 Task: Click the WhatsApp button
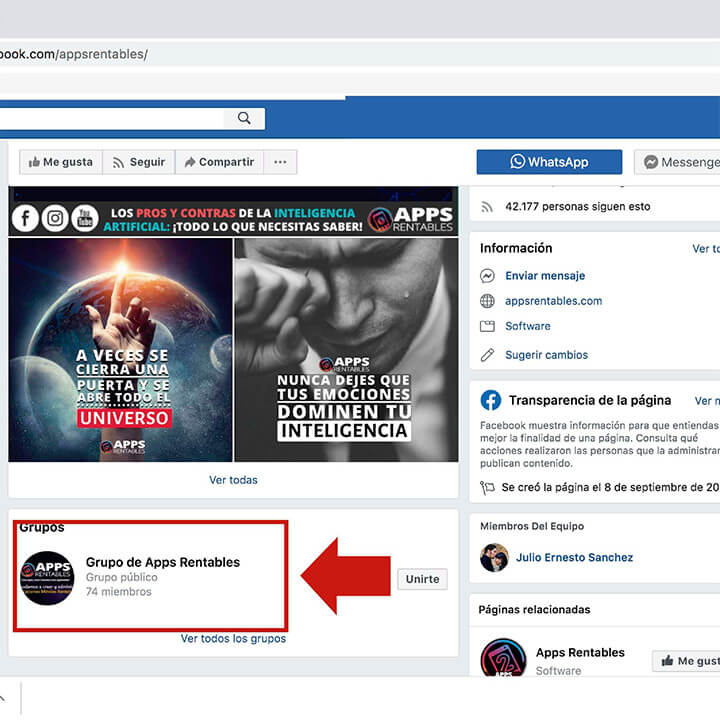pos(549,162)
